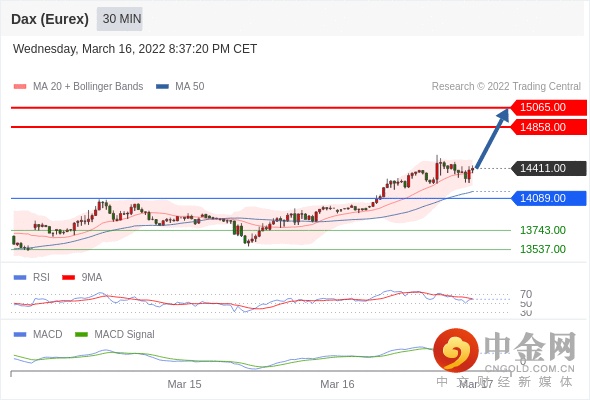The width and height of the screenshot is (590, 400).
Task: Click the Dax (Eurex) chart title
Action: [50, 19]
